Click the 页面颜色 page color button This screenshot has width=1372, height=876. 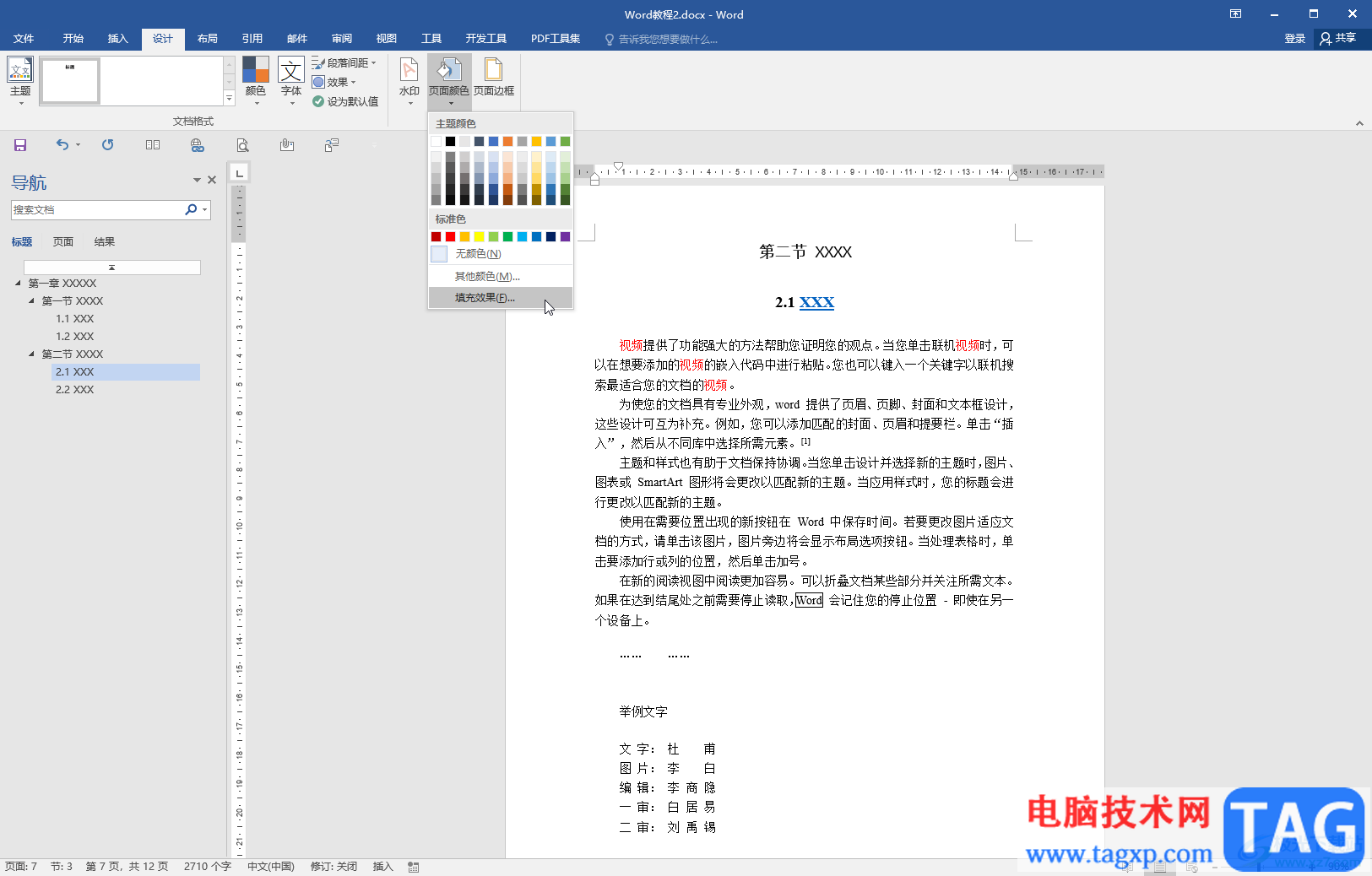[x=448, y=80]
